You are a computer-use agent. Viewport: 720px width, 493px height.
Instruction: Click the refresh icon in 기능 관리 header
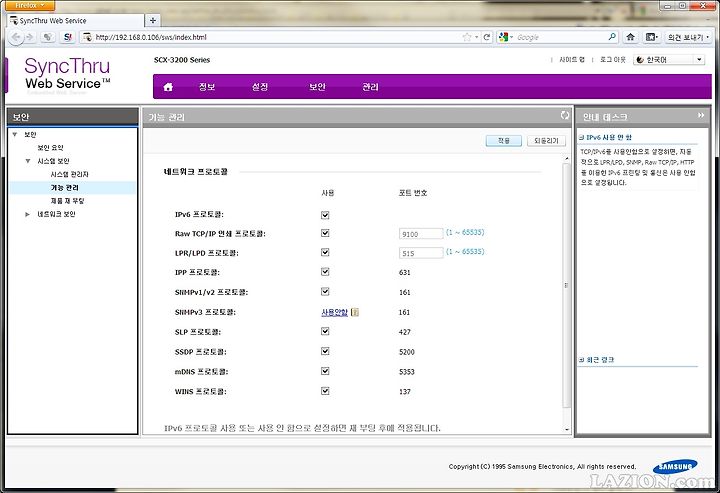(565, 115)
